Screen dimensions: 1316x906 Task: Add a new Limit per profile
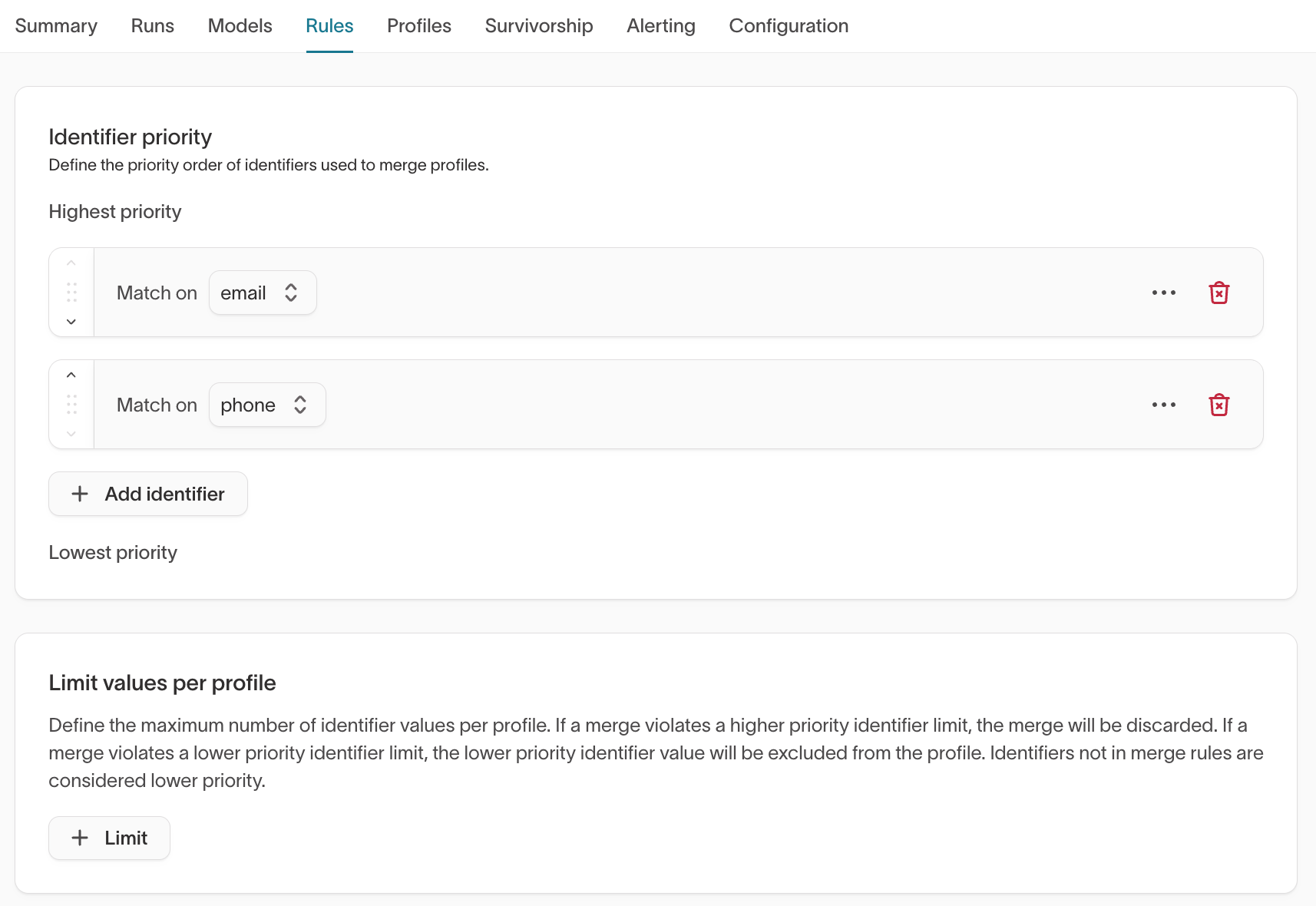(x=109, y=838)
